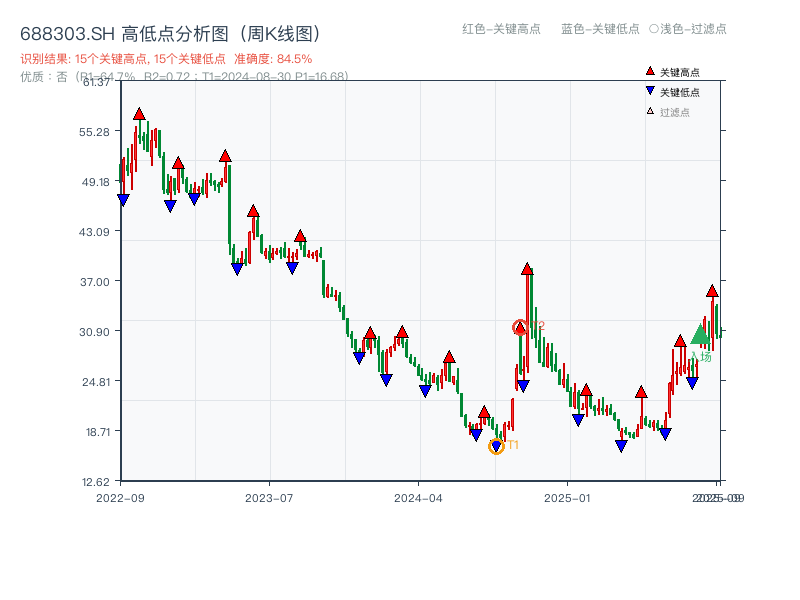
Task: Click the T1 text label
Action: (513, 445)
